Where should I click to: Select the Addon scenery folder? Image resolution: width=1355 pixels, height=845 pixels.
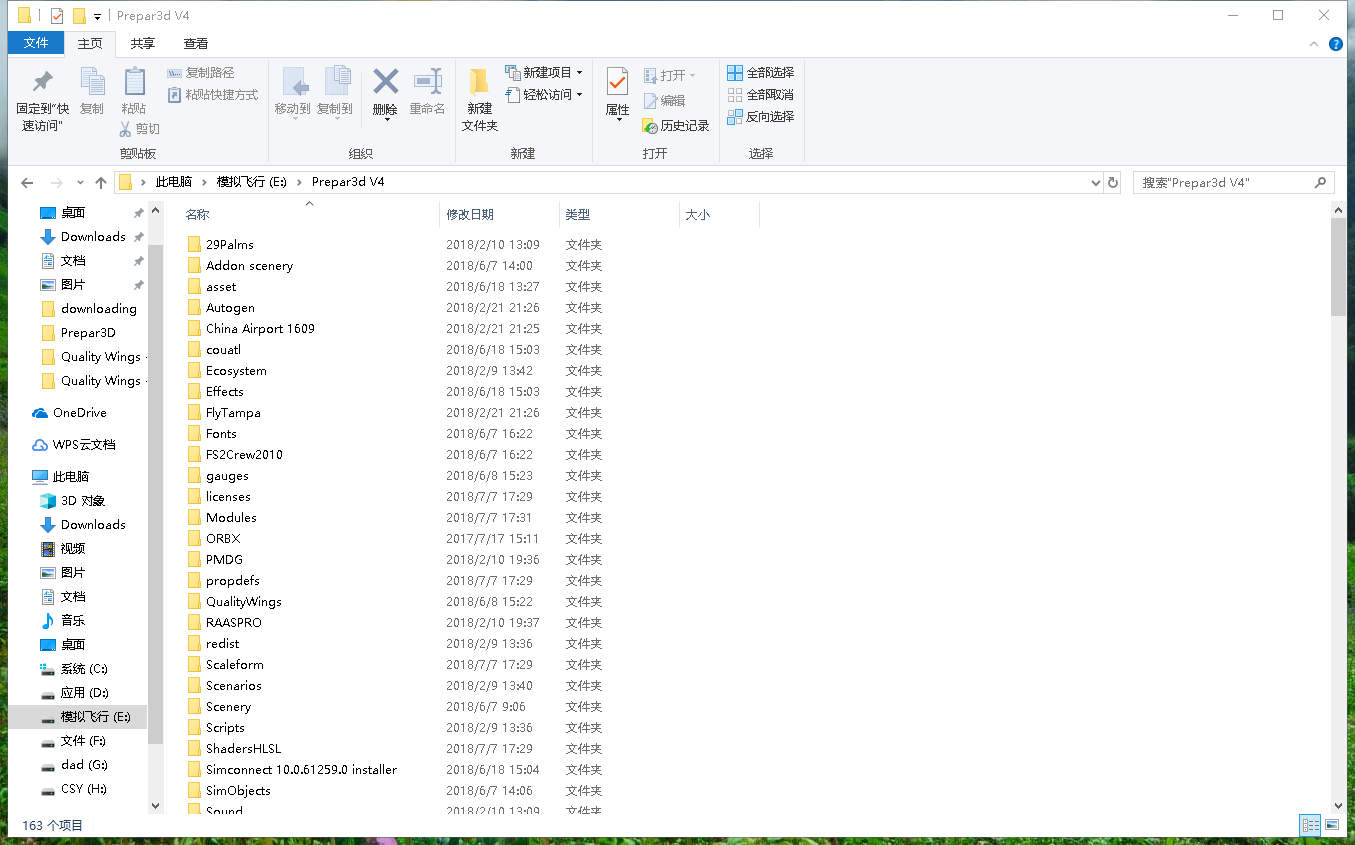pos(249,266)
